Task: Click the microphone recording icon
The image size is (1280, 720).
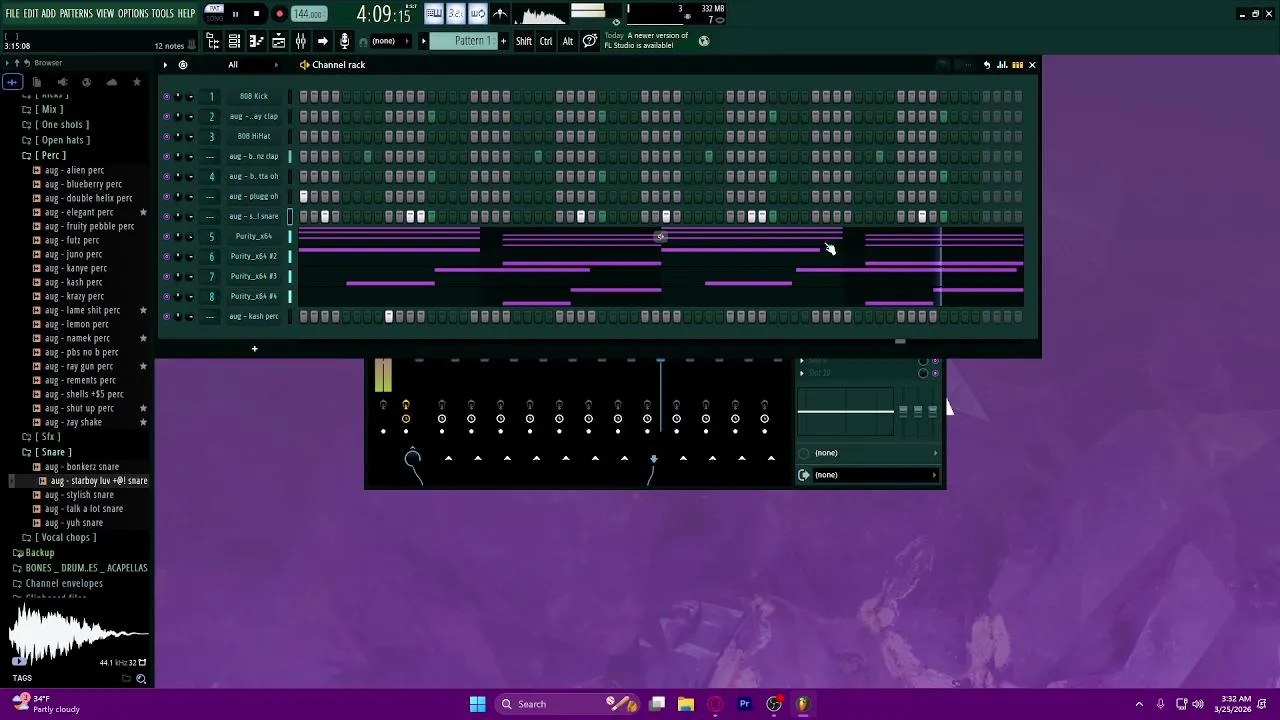Action: 345,41
